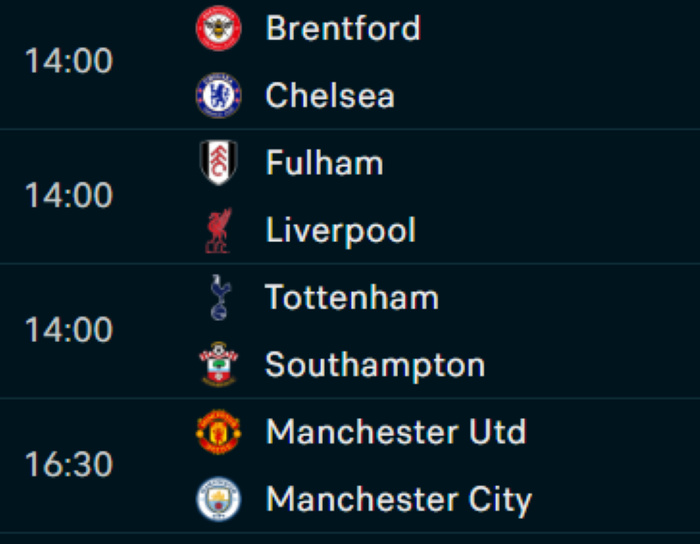Screen dimensions: 700x544
Task: Click the Southampton team name
Action: [375, 365]
